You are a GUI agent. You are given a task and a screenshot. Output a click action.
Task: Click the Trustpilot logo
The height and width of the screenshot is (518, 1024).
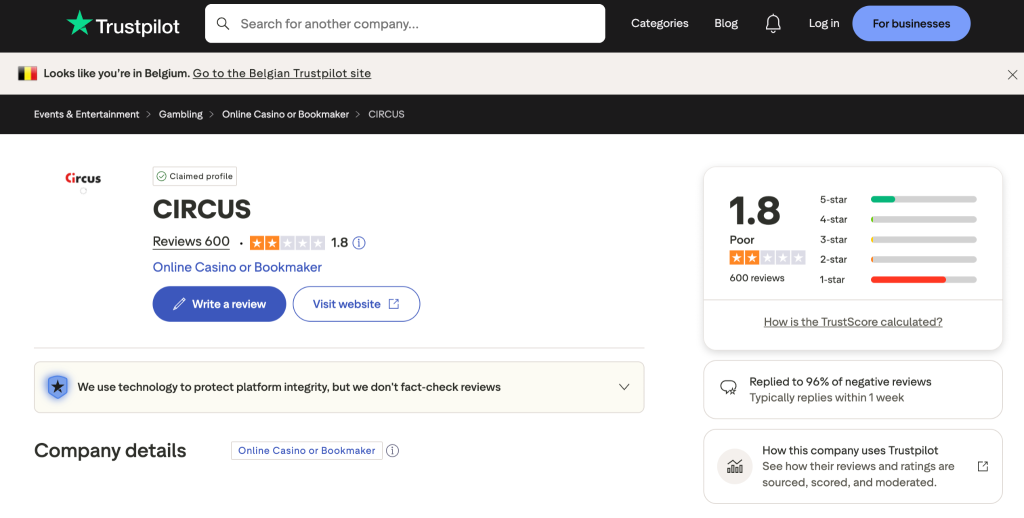[x=123, y=24]
